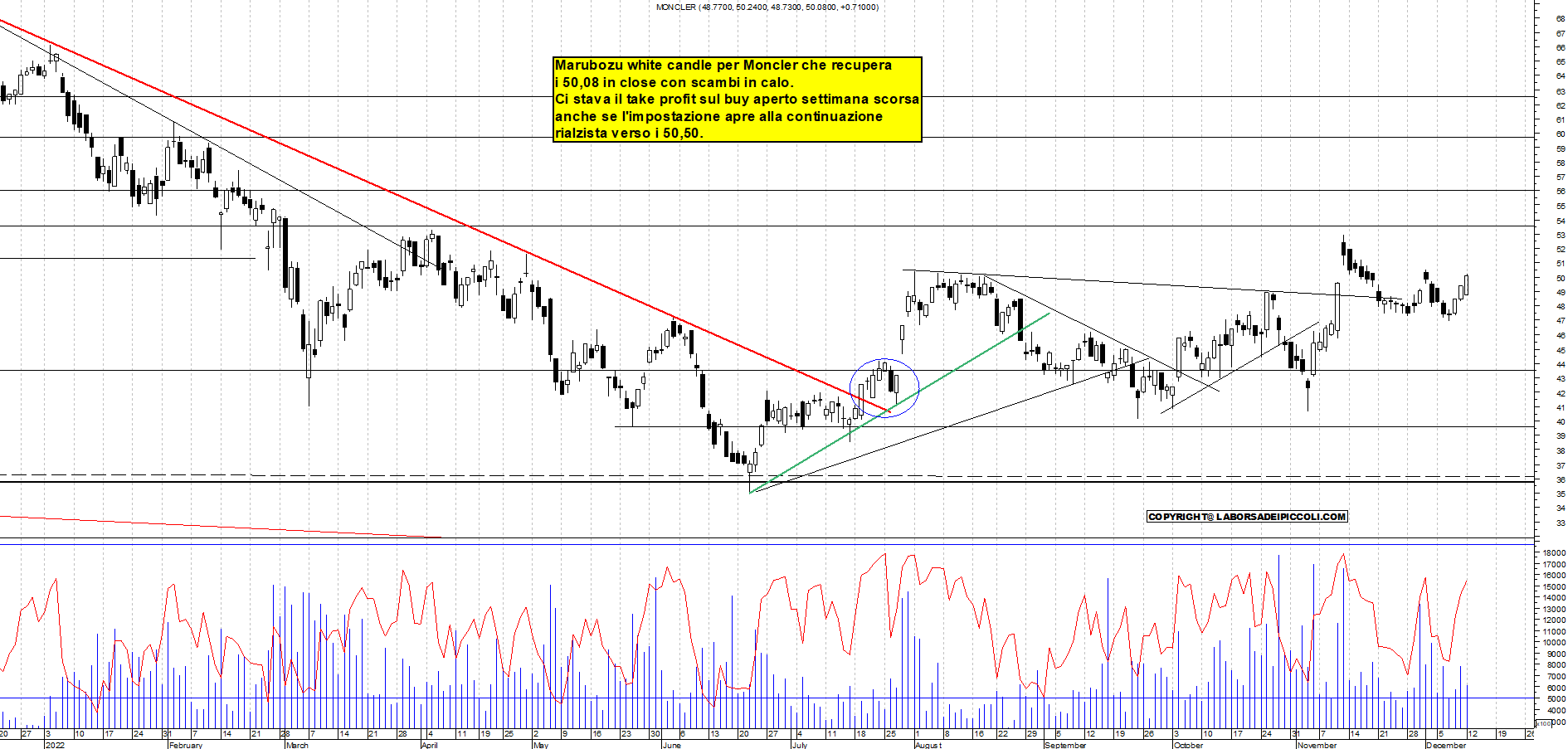Click the 60 price level on the right axis
The image size is (1568, 749).
[x=1561, y=134]
